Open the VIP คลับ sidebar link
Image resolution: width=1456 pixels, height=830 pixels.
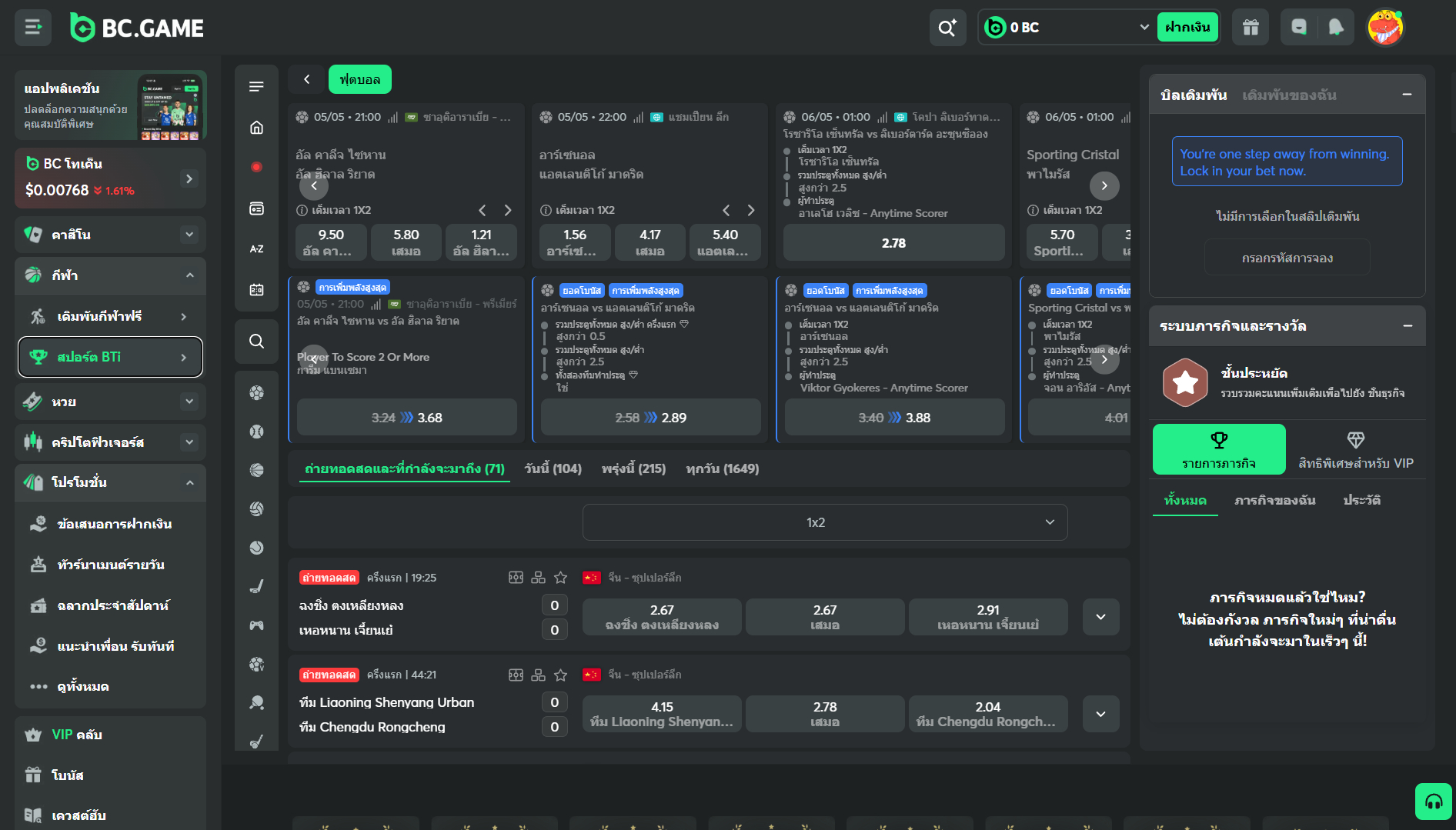coord(110,735)
